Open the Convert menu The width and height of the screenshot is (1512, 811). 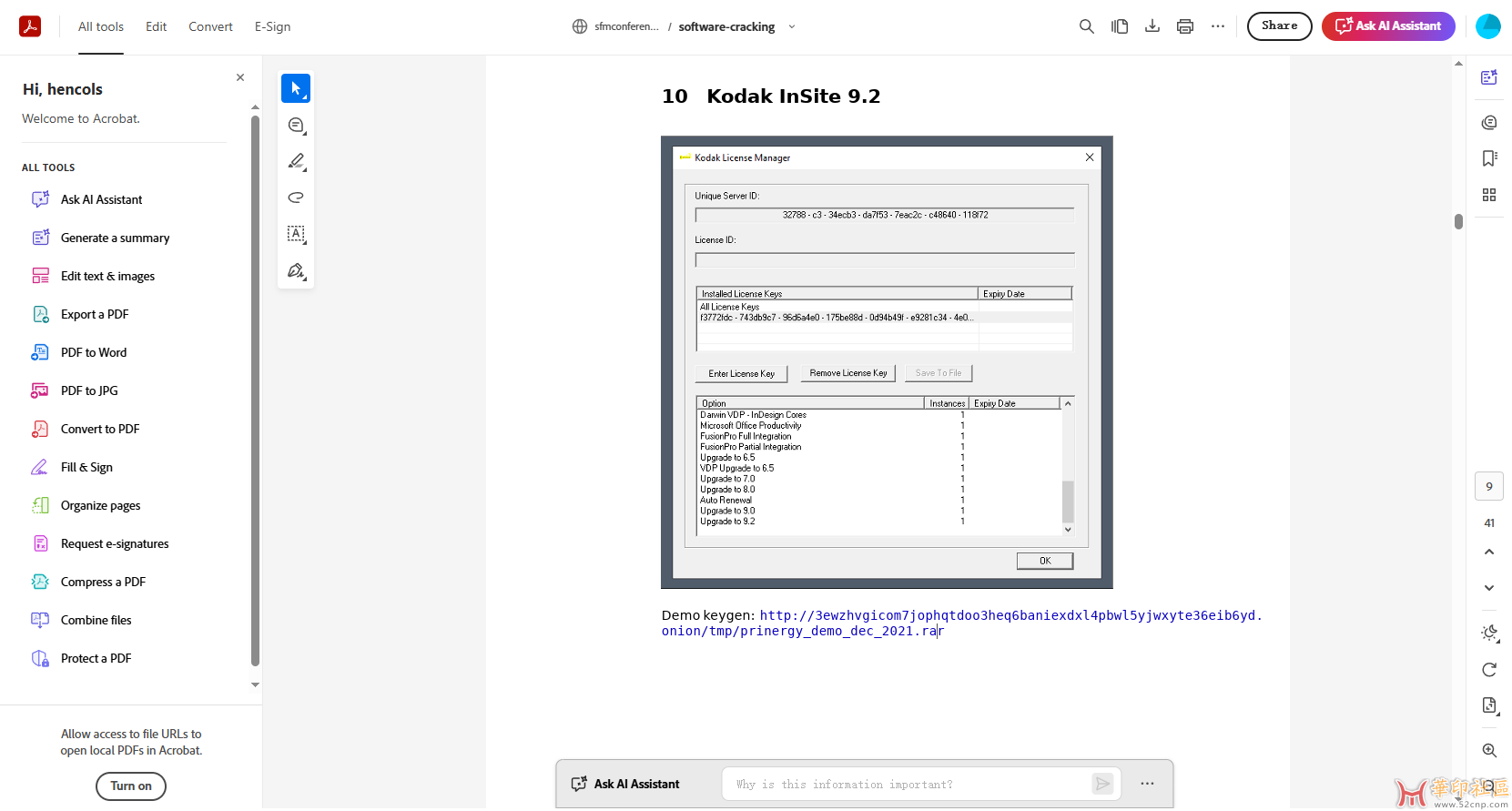210,26
